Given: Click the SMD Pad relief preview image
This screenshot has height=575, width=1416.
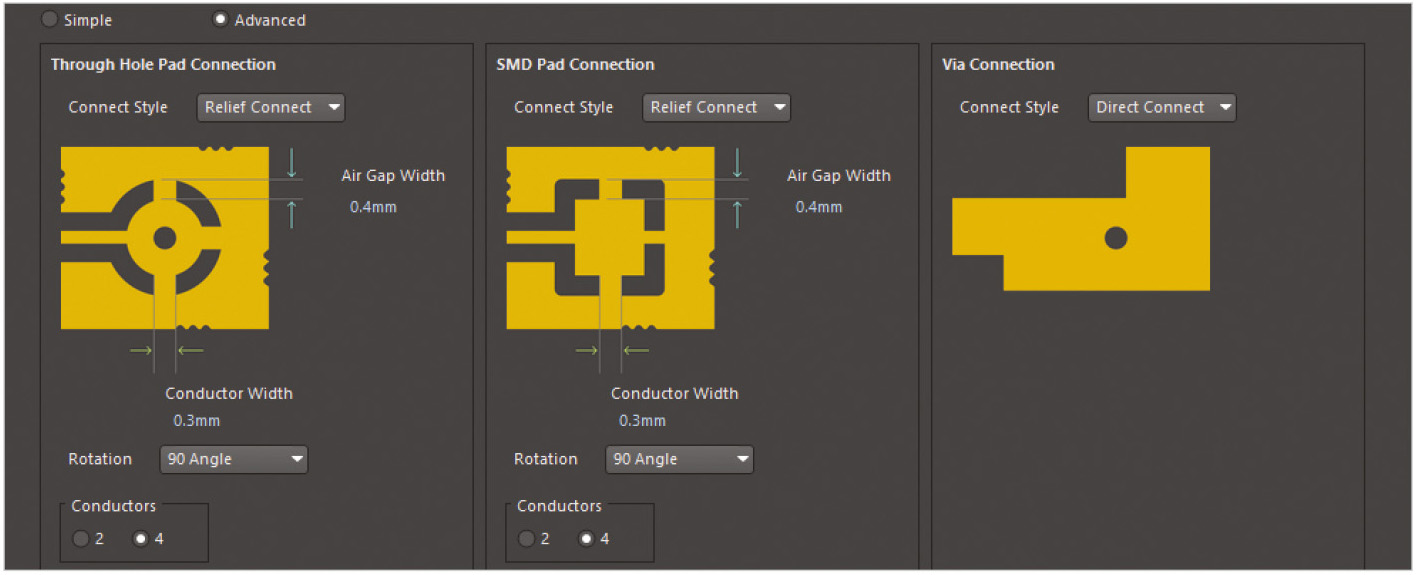Looking at the screenshot, I should pos(610,238).
